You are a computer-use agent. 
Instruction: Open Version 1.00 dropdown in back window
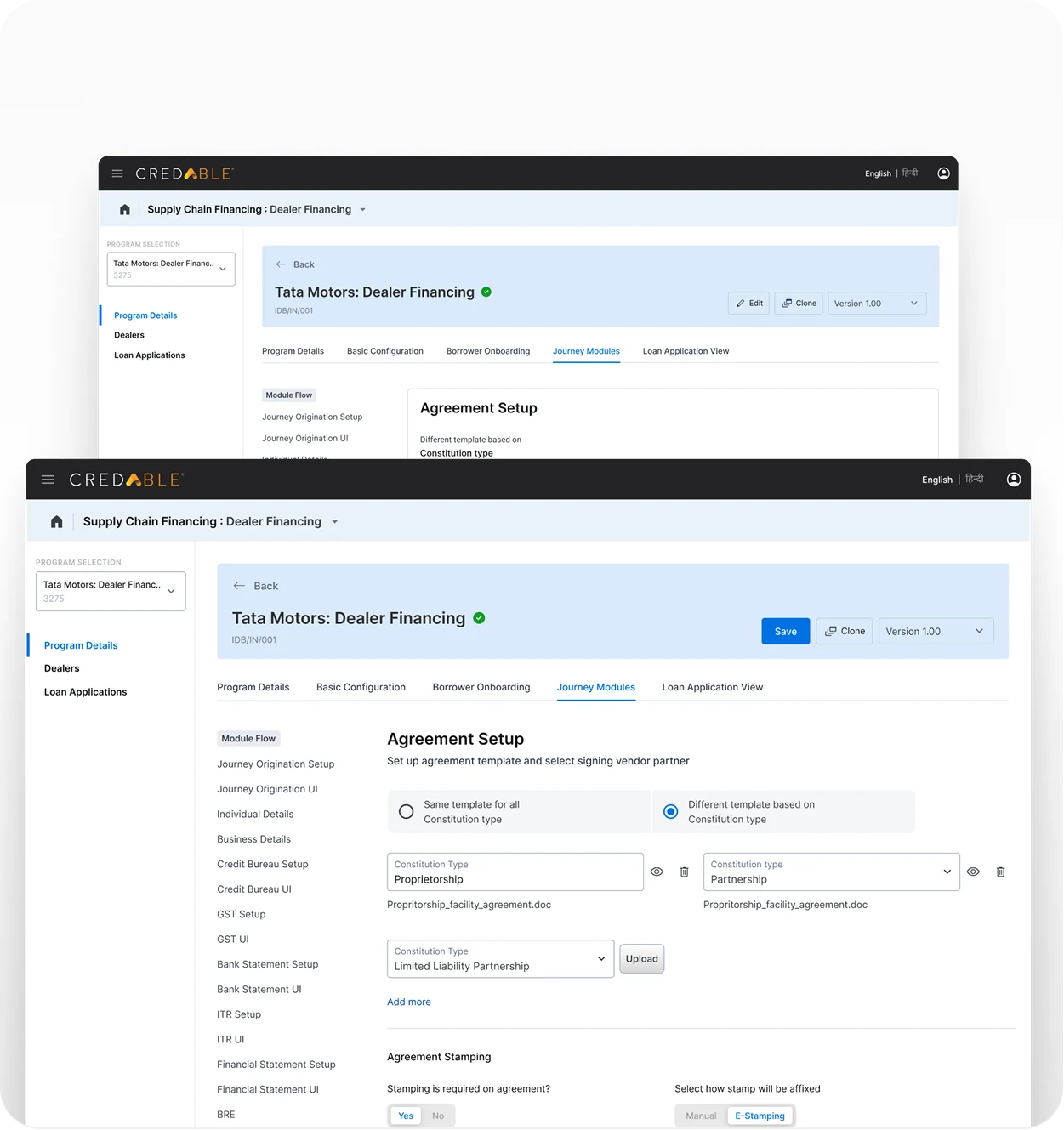[877, 304]
